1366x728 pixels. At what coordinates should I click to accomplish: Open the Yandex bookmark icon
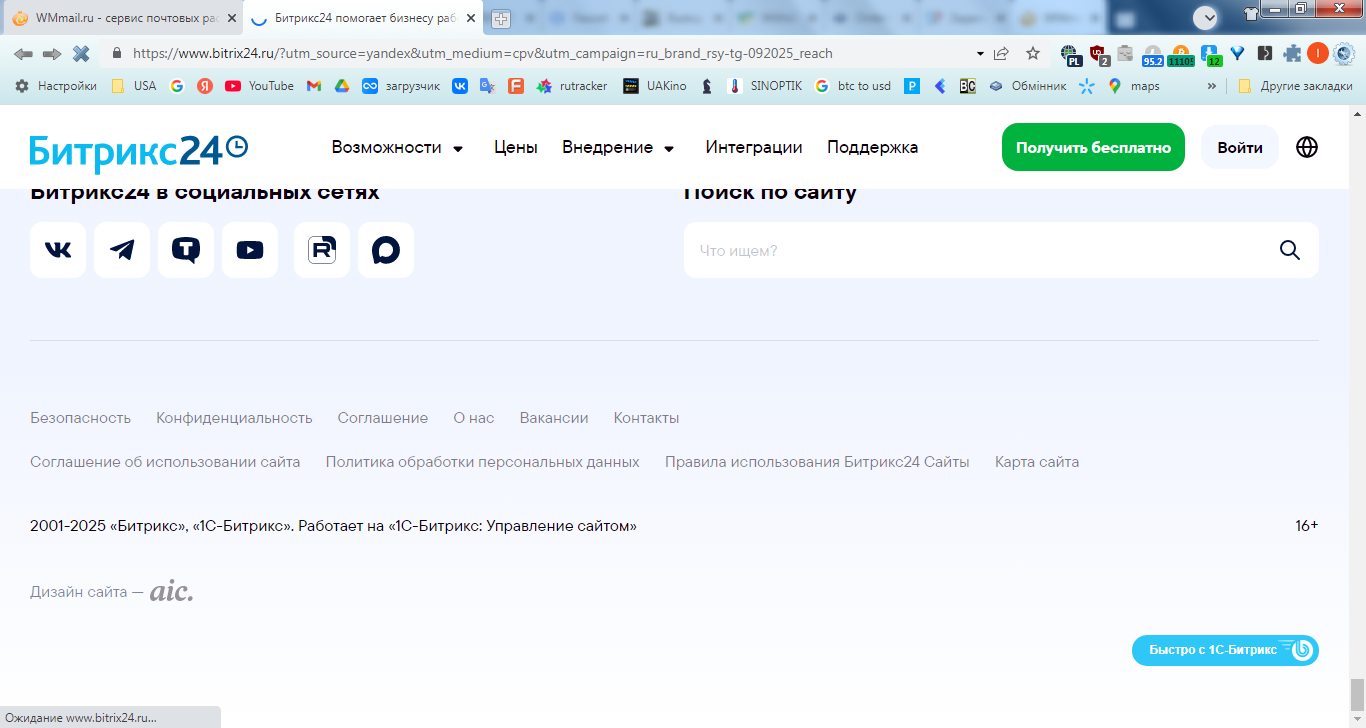pos(205,86)
